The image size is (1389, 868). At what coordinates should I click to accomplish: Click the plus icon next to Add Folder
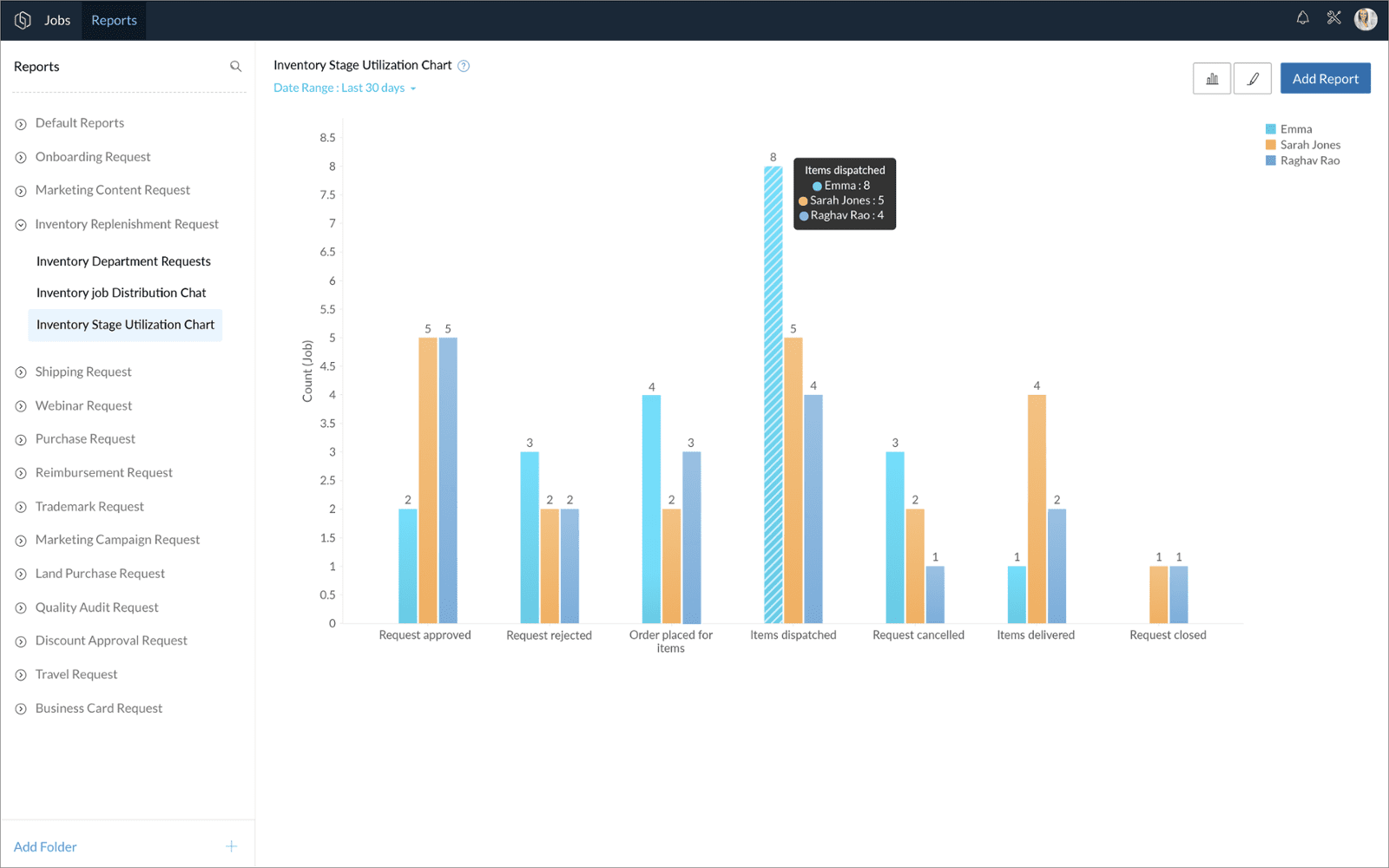click(x=231, y=846)
